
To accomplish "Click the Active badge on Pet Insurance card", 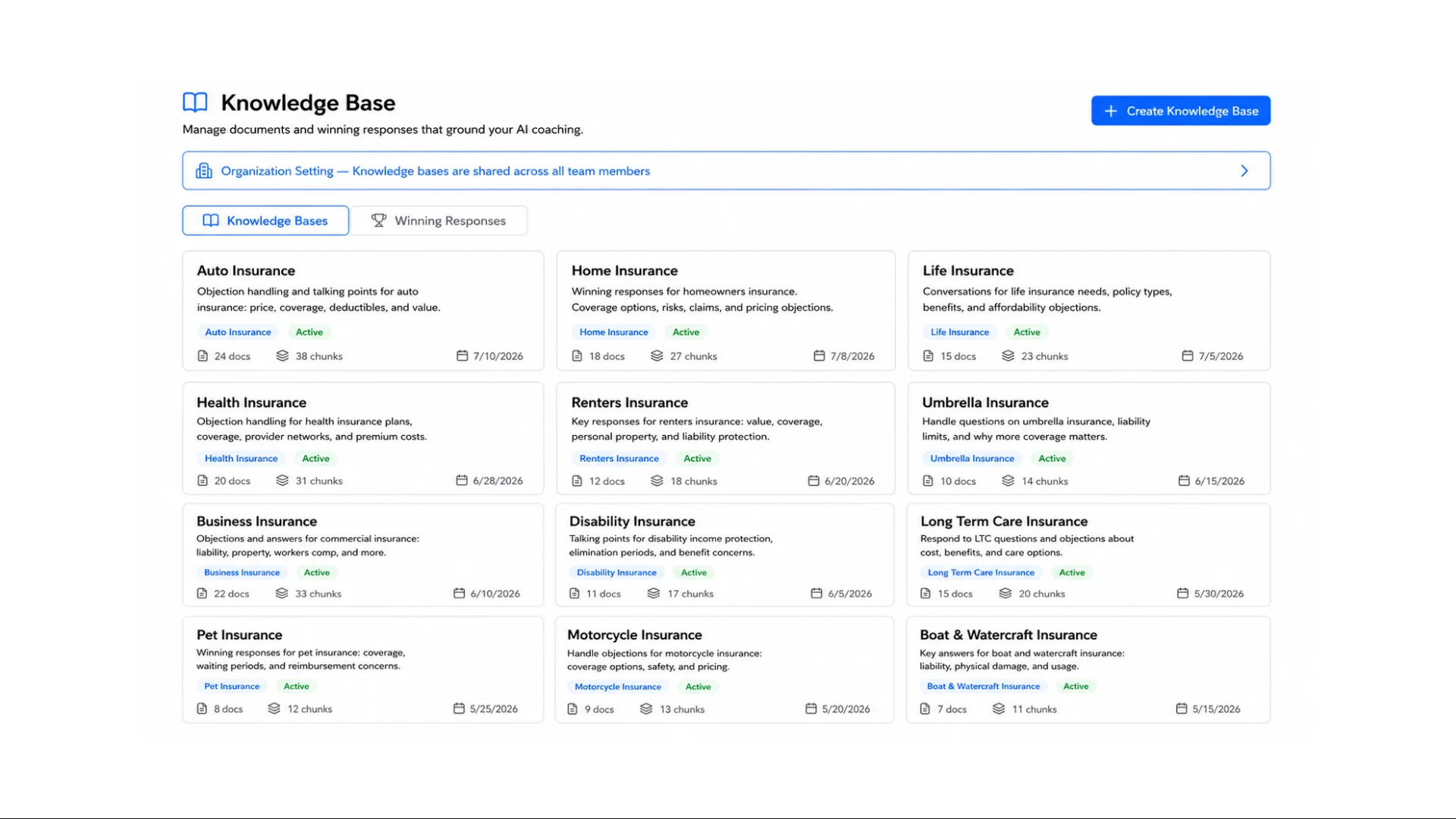I will [296, 686].
